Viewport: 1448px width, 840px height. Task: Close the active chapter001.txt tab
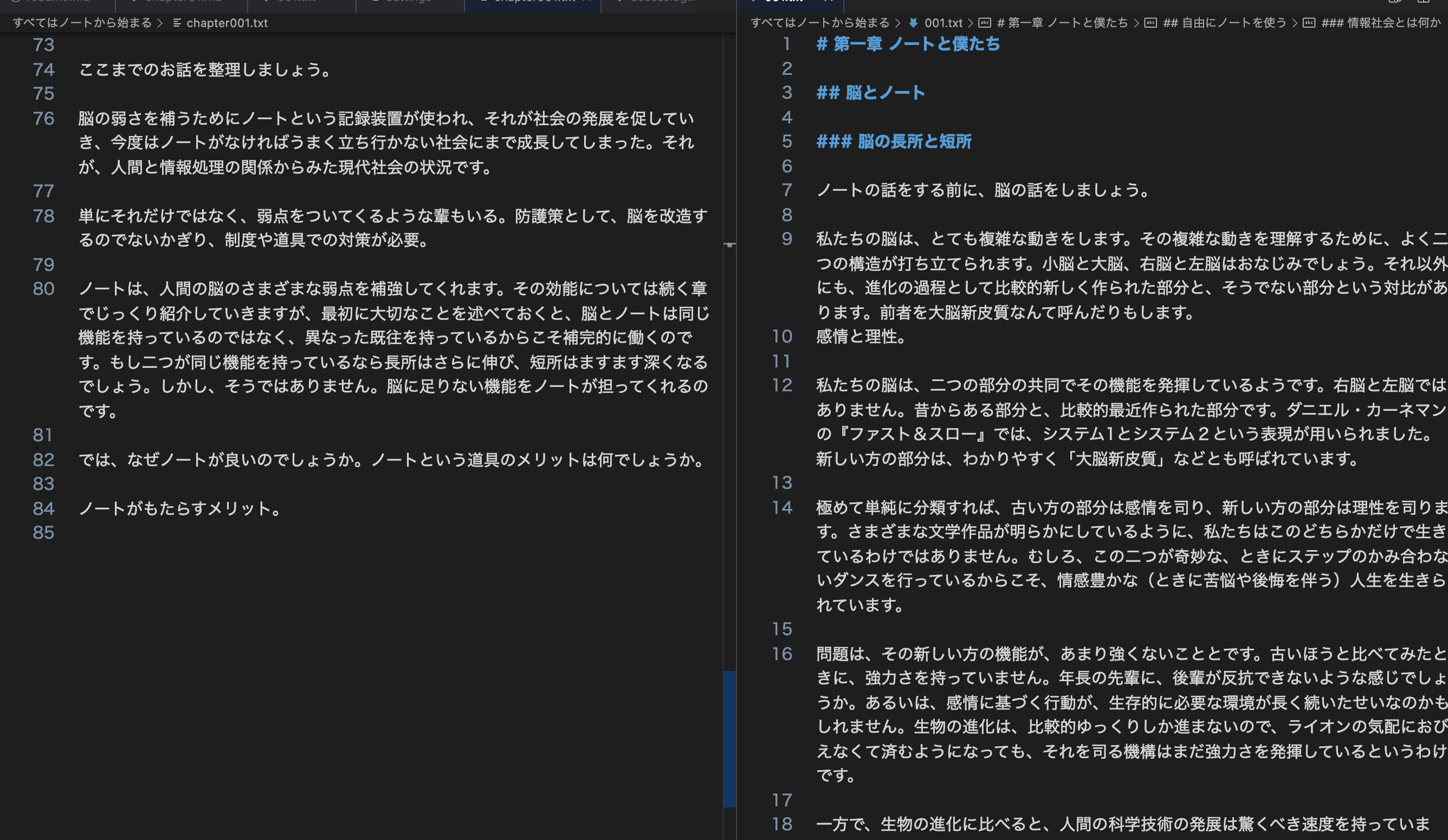point(588,1)
